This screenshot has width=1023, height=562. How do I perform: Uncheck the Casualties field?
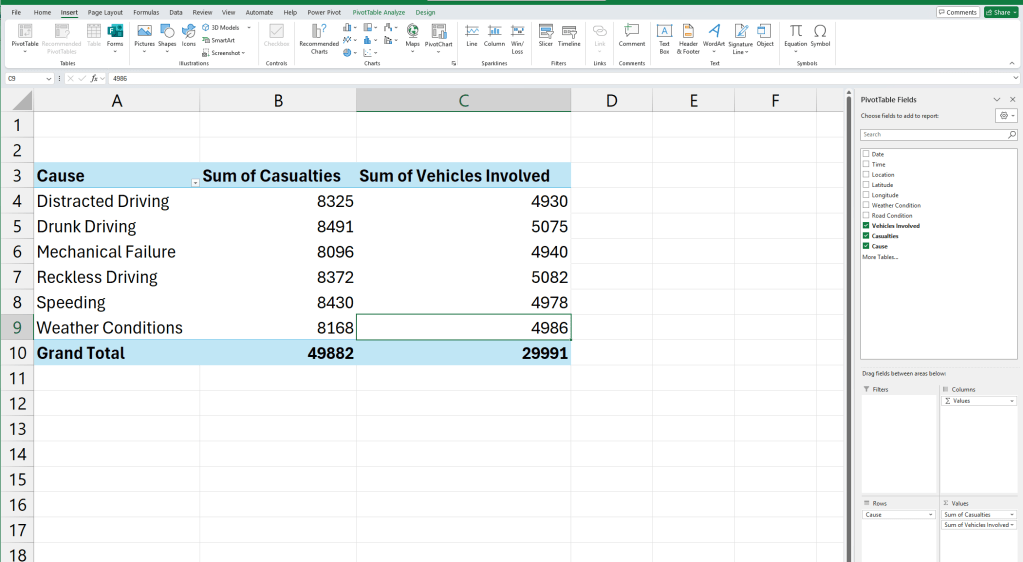tap(866, 236)
